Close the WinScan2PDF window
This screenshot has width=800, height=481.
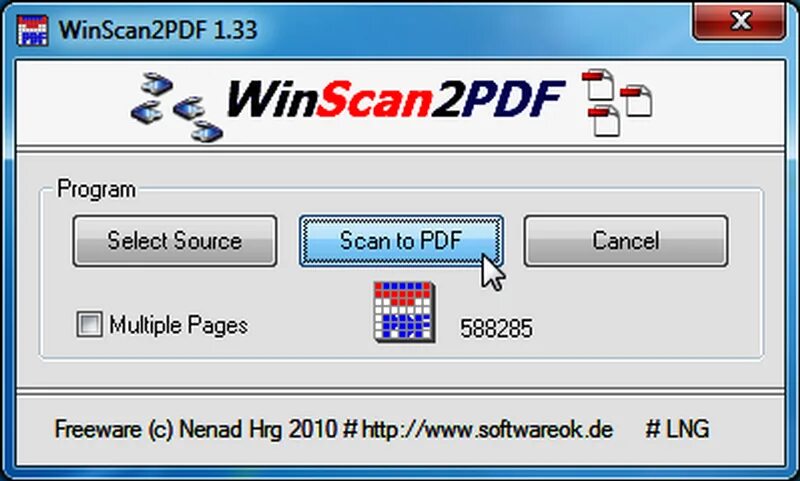739,21
